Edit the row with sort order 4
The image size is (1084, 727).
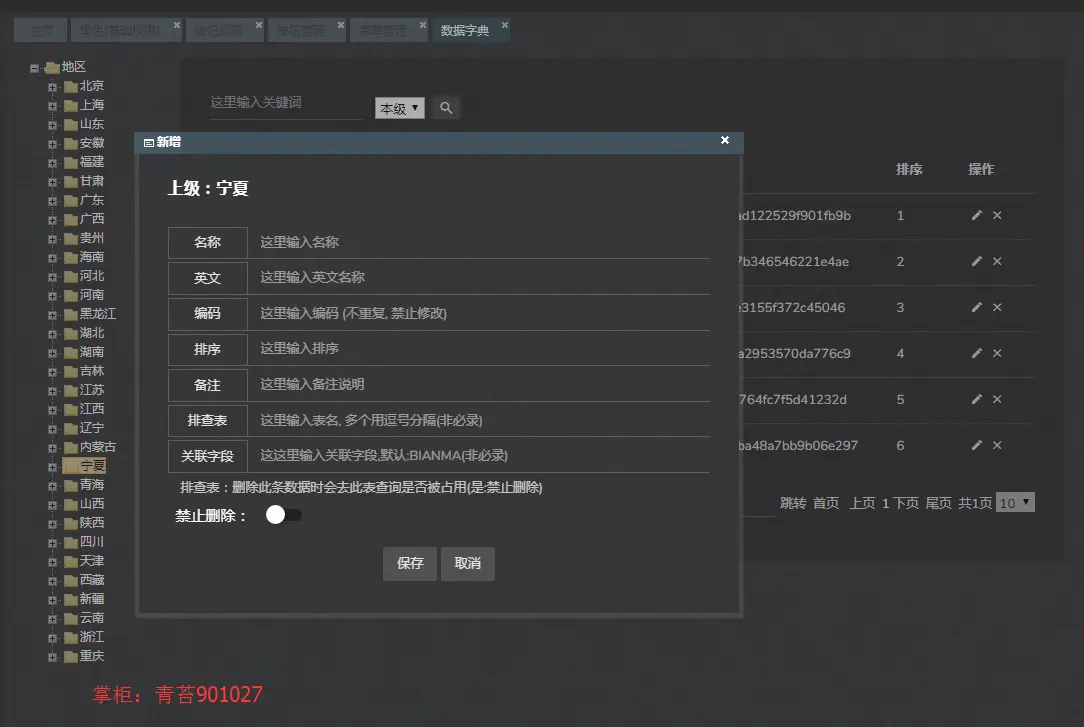pyautogui.click(x=976, y=353)
